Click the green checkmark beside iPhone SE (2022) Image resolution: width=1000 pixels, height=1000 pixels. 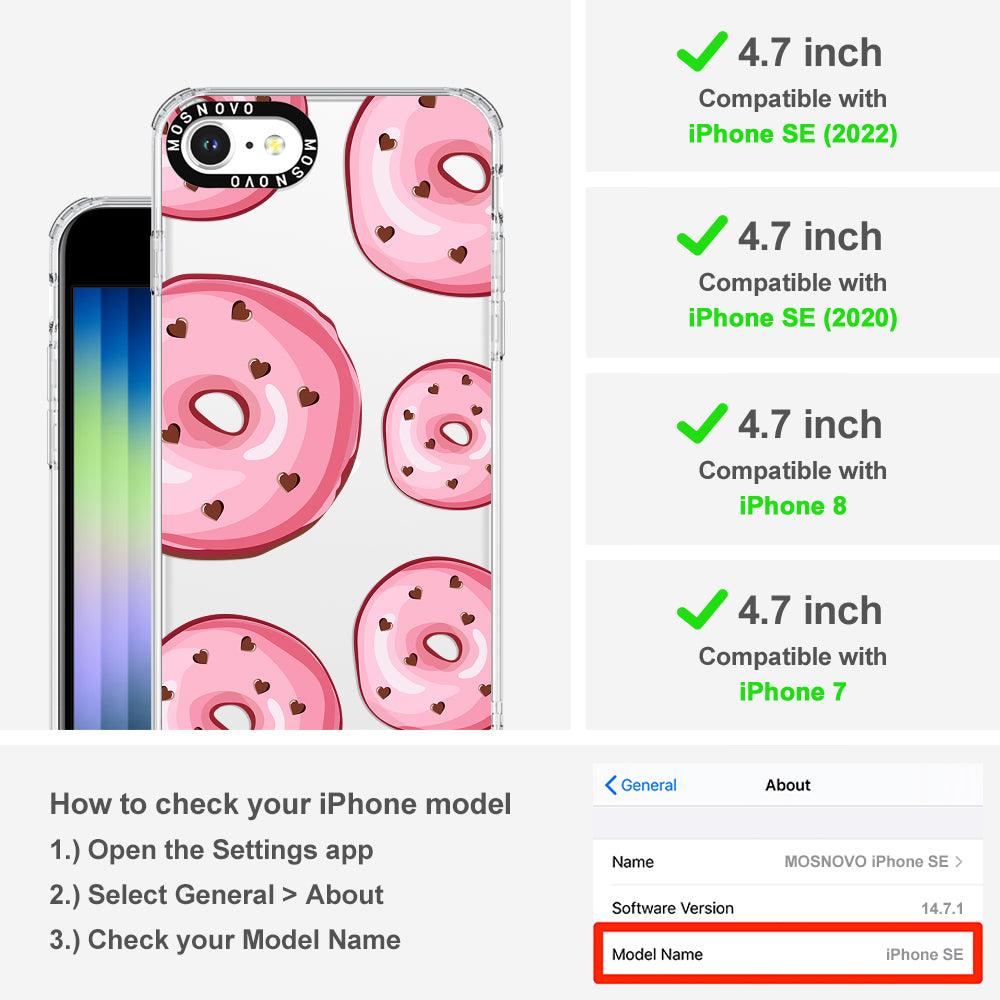coord(702,51)
